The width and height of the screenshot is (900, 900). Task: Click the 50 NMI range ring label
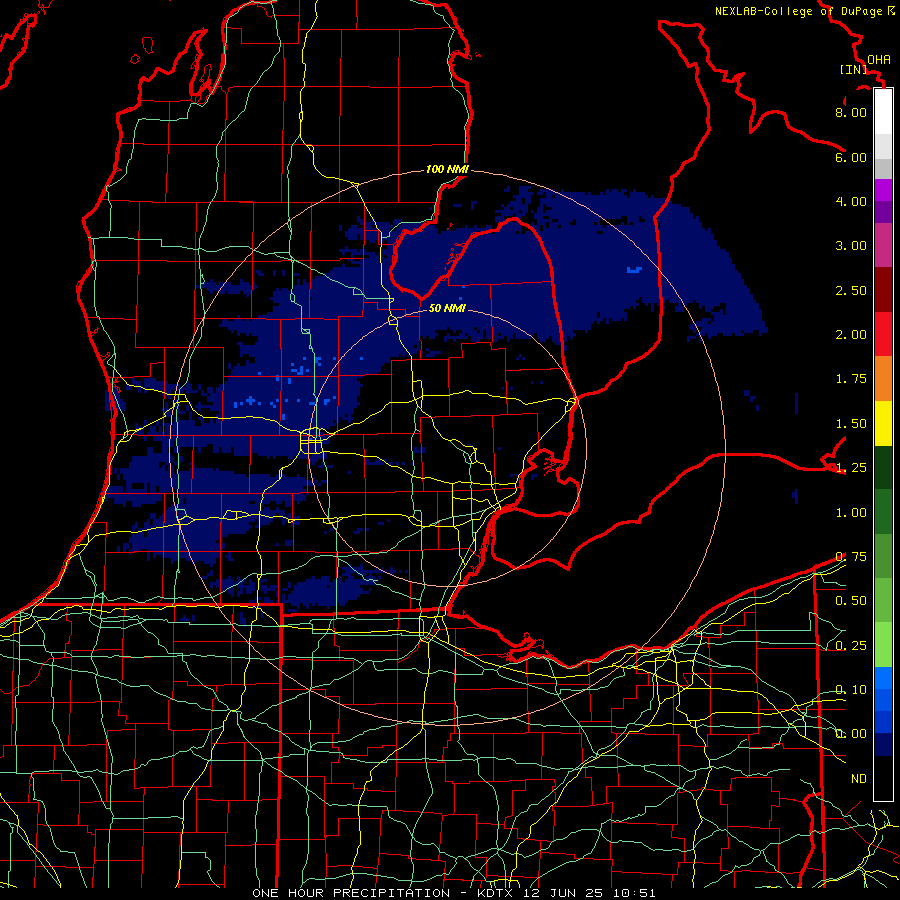coord(447,308)
